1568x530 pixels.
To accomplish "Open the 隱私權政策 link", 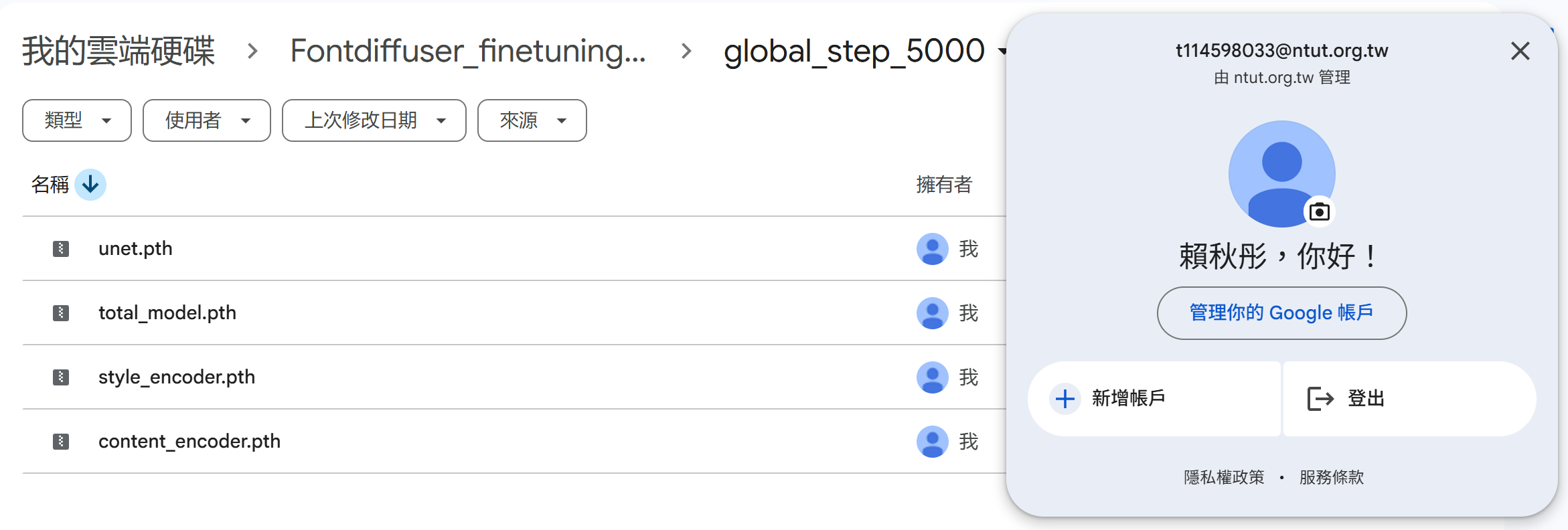I will click(1224, 477).
